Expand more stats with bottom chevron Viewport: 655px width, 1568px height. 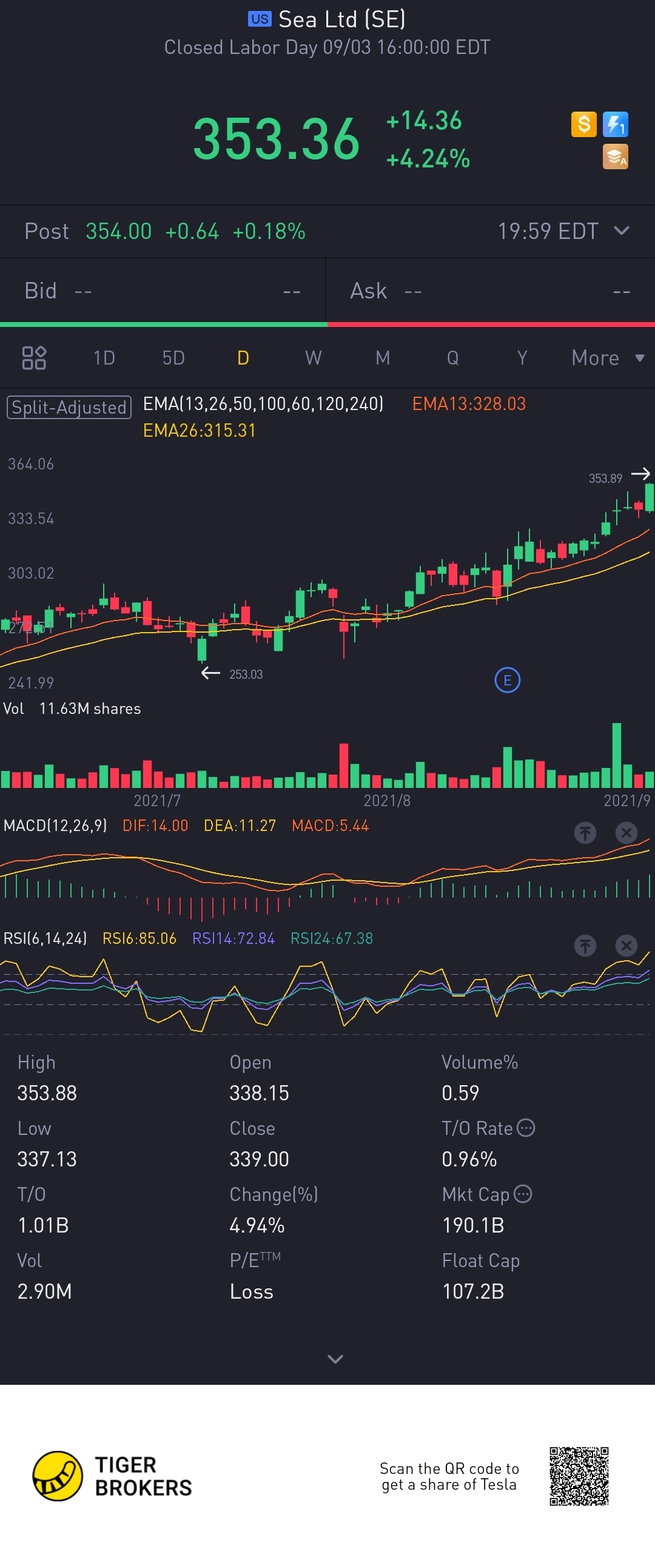(335, 1359)
